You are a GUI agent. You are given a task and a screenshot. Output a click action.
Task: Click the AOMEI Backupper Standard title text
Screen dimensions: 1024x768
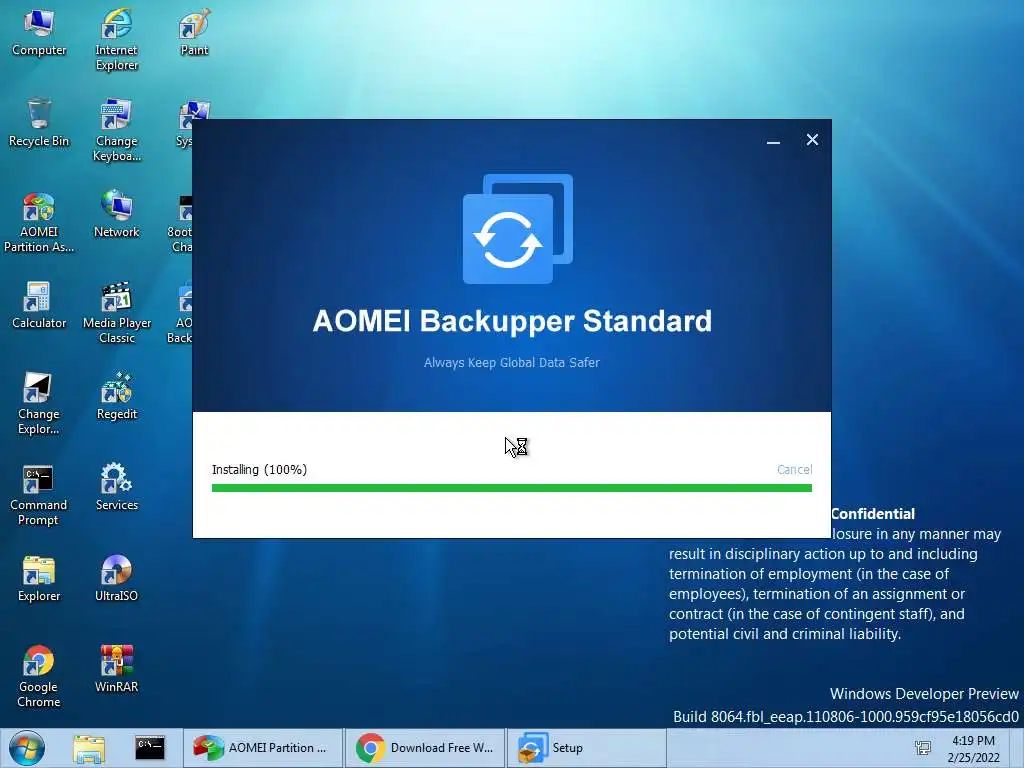click(x=512, y=321)
